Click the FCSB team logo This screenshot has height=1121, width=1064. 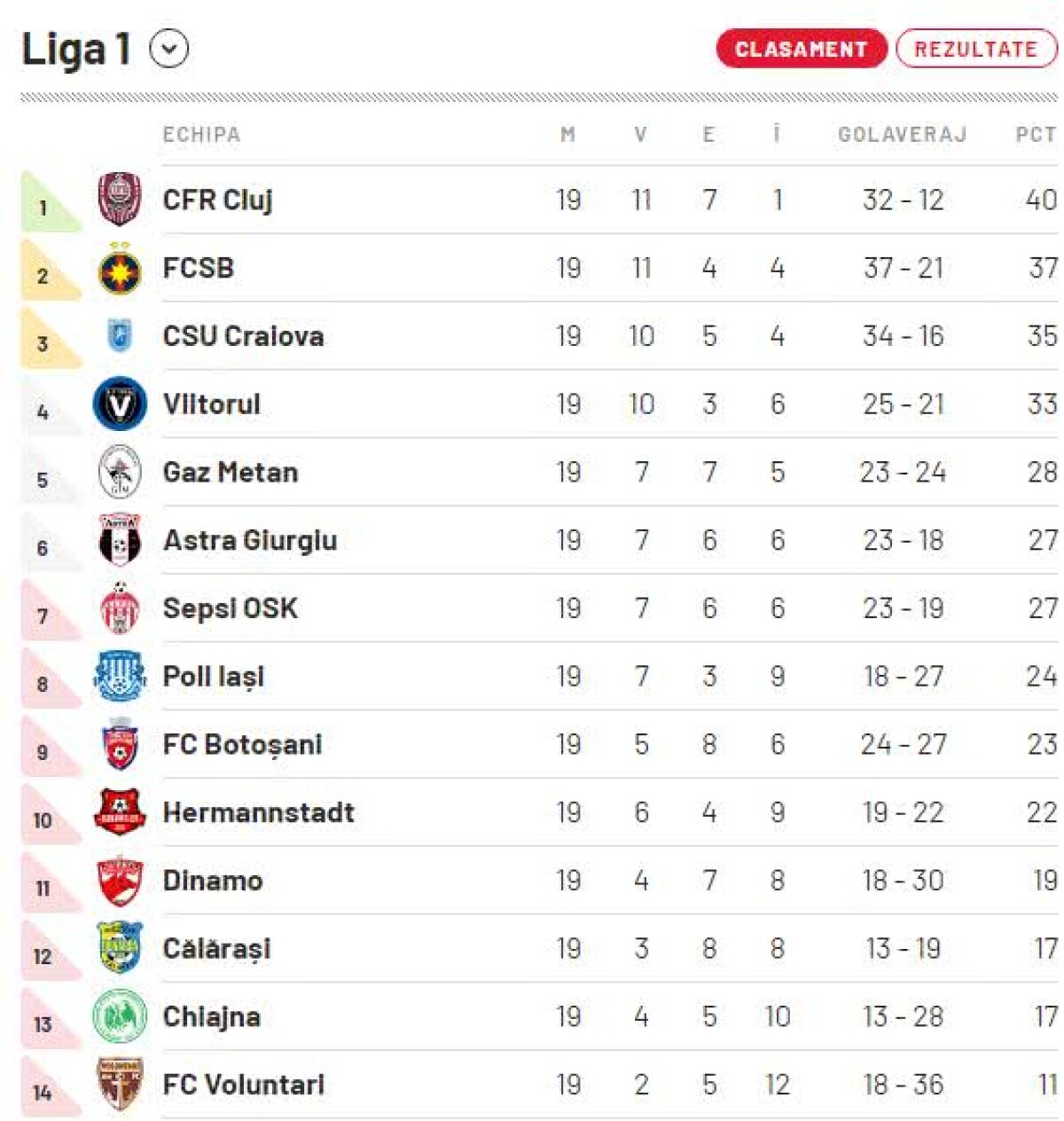click(x=120, y=269)
